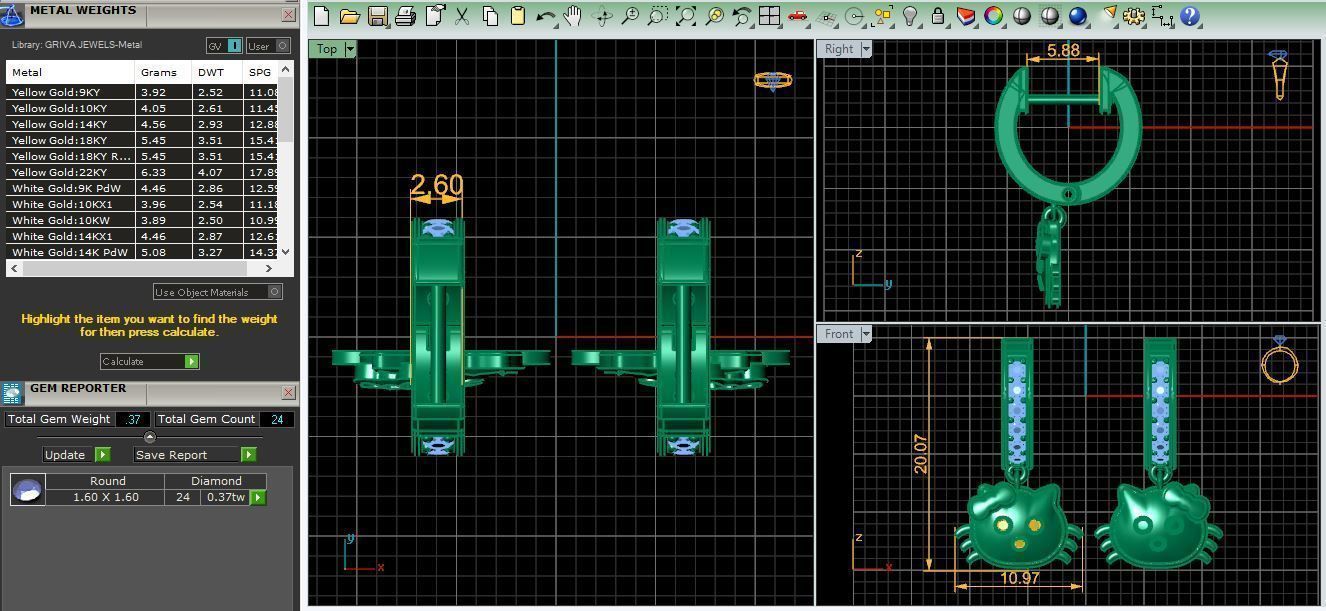The image size is (1326, 611).
Task: Click the DWT column header
Action: point(217,72)
